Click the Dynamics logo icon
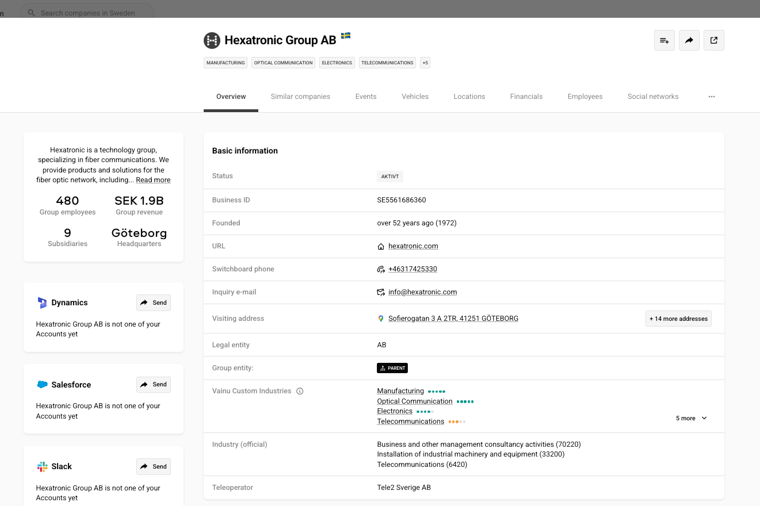Image resolution: width=760 pixels, height=506 pixels. 42,303
